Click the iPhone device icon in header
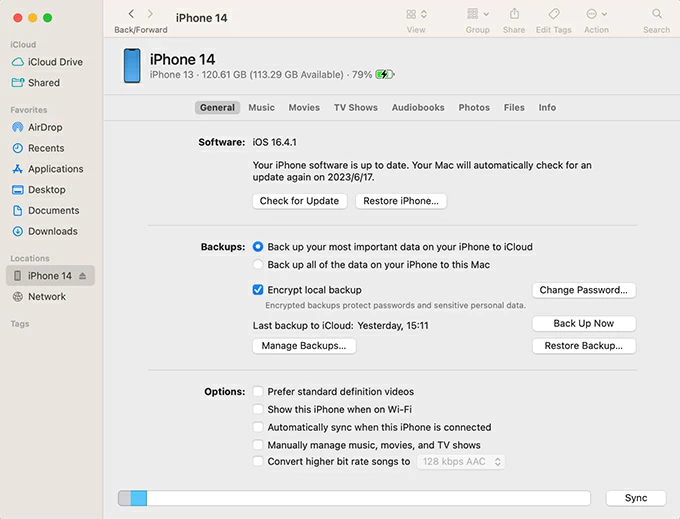The height and width of the screenshot is (519, 680). coord(132,66)
